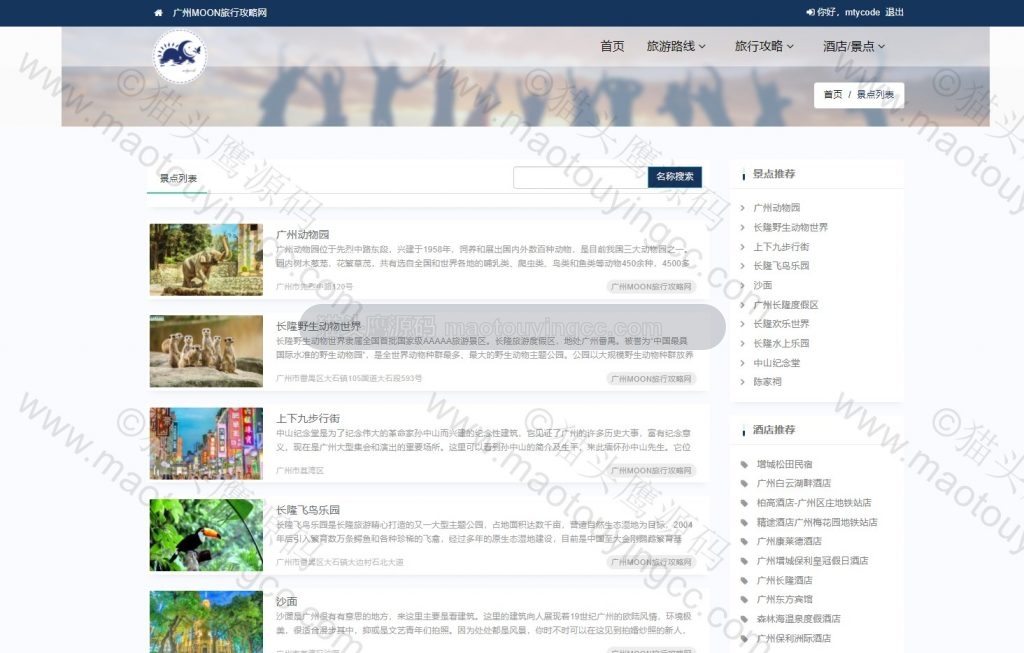The image size is (1024, 653).
Task: Click chevron icon beside 长隆欢乐世界
Action: (x=743, y=324)
